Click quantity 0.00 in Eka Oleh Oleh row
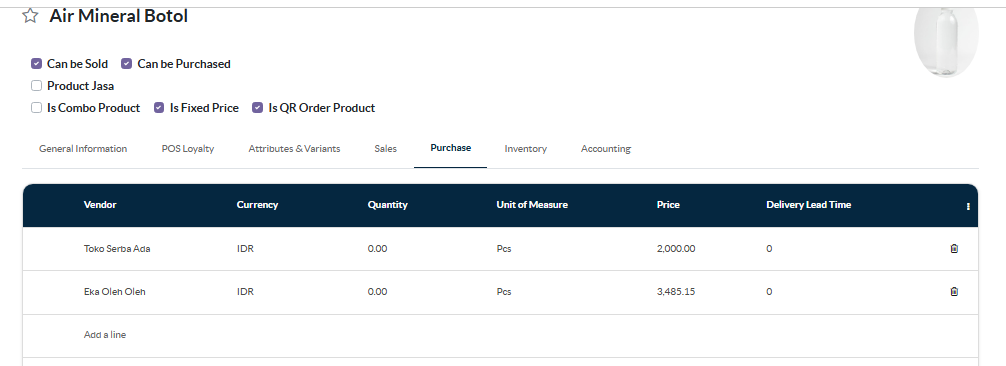The height and width of the screenshot is (366, 1006). click(377, 292)
